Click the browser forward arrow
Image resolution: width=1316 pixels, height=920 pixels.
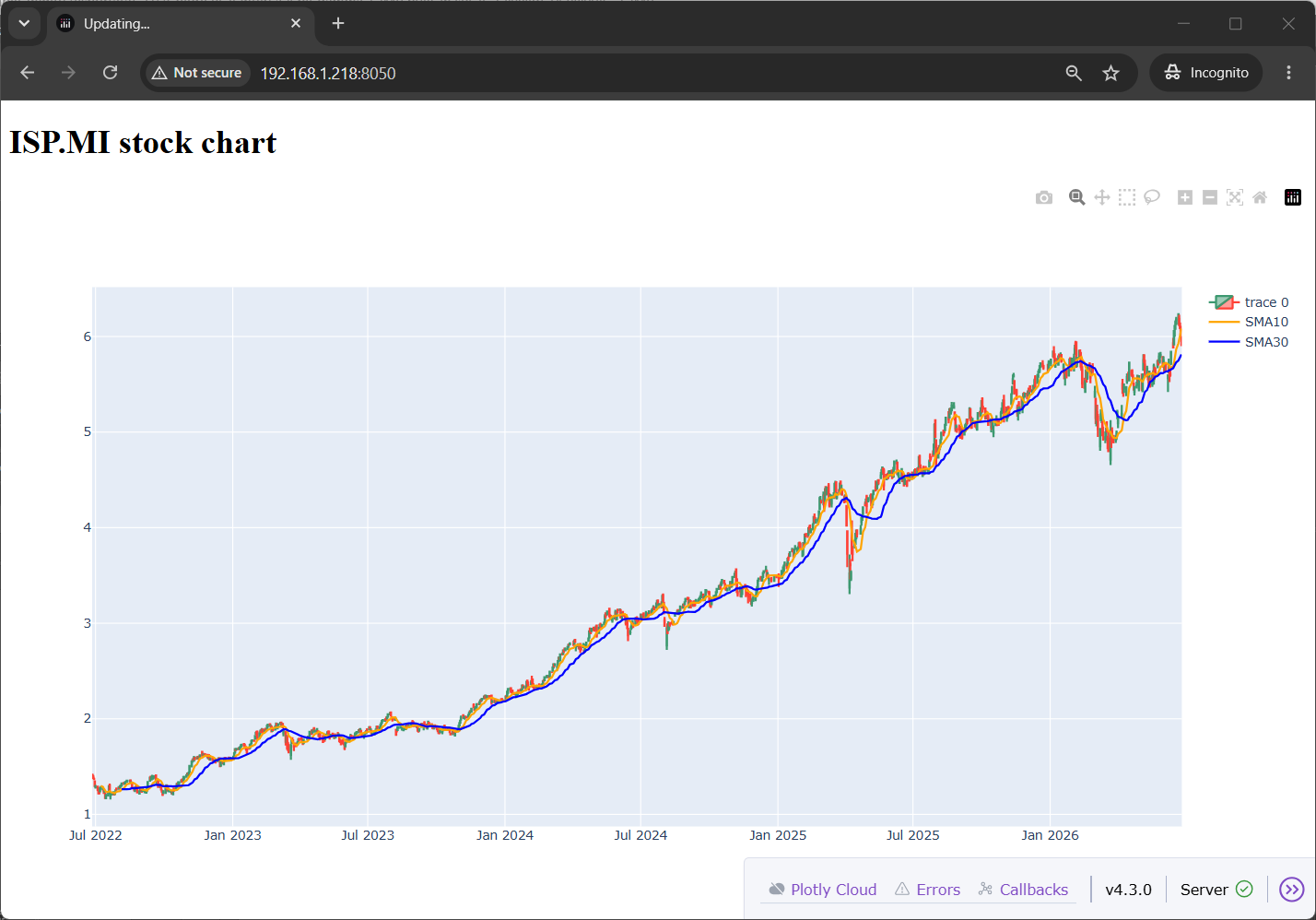68,73
